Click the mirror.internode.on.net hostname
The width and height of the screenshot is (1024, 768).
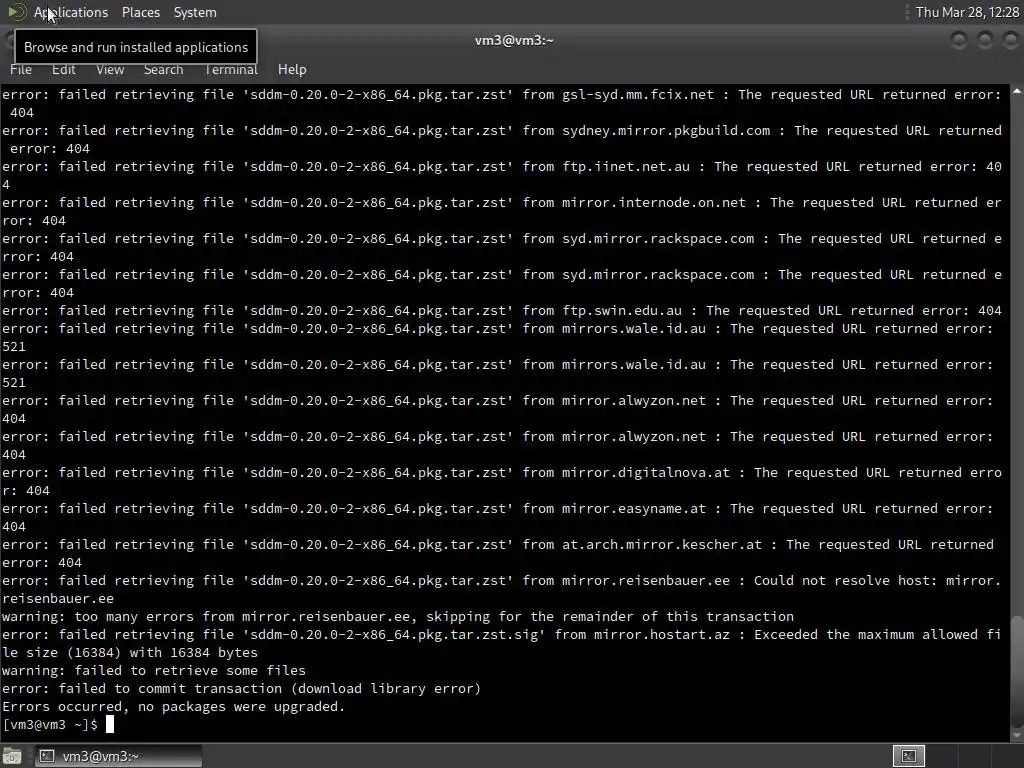[x=654, y=202]
